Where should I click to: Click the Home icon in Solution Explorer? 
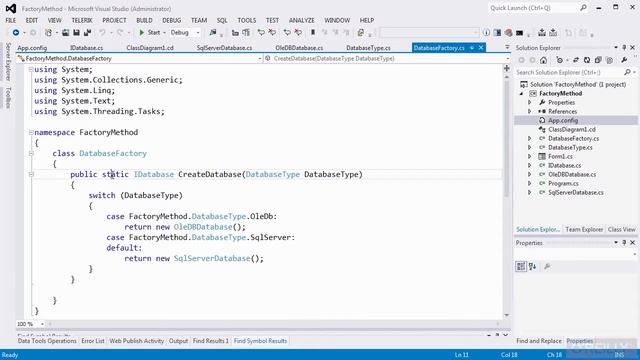pyautogui.click(x=543, y=60)
